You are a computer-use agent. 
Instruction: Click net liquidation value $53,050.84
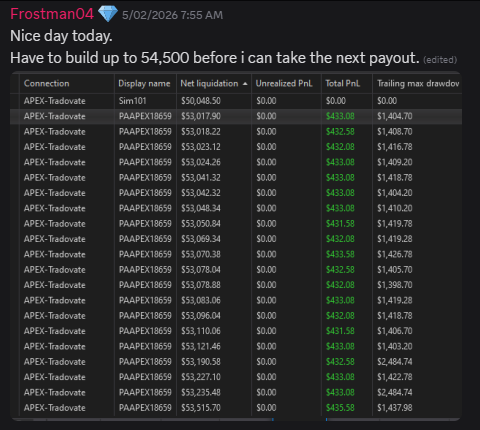(201, 223)
